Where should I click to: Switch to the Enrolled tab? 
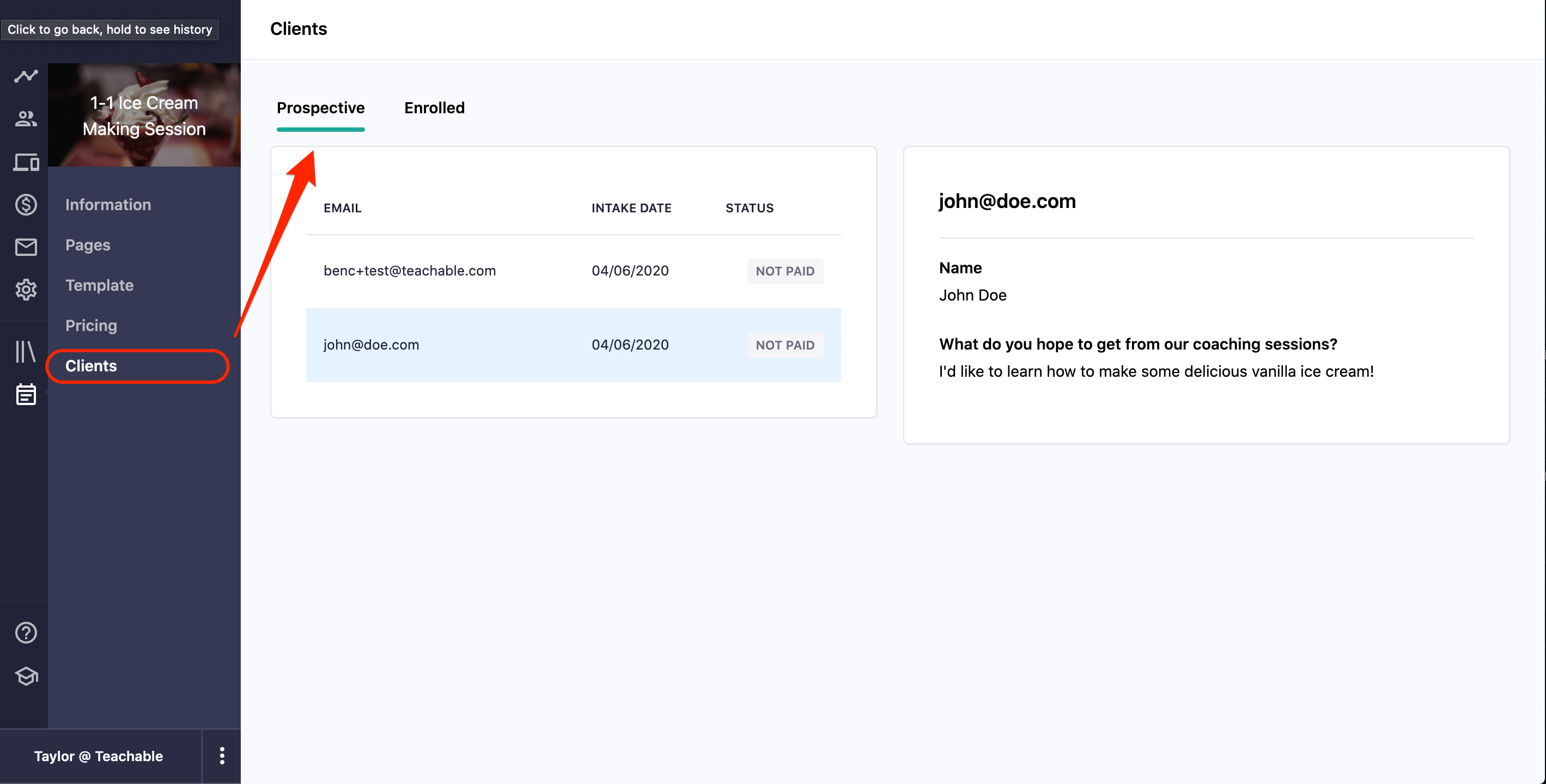(434, 108)
